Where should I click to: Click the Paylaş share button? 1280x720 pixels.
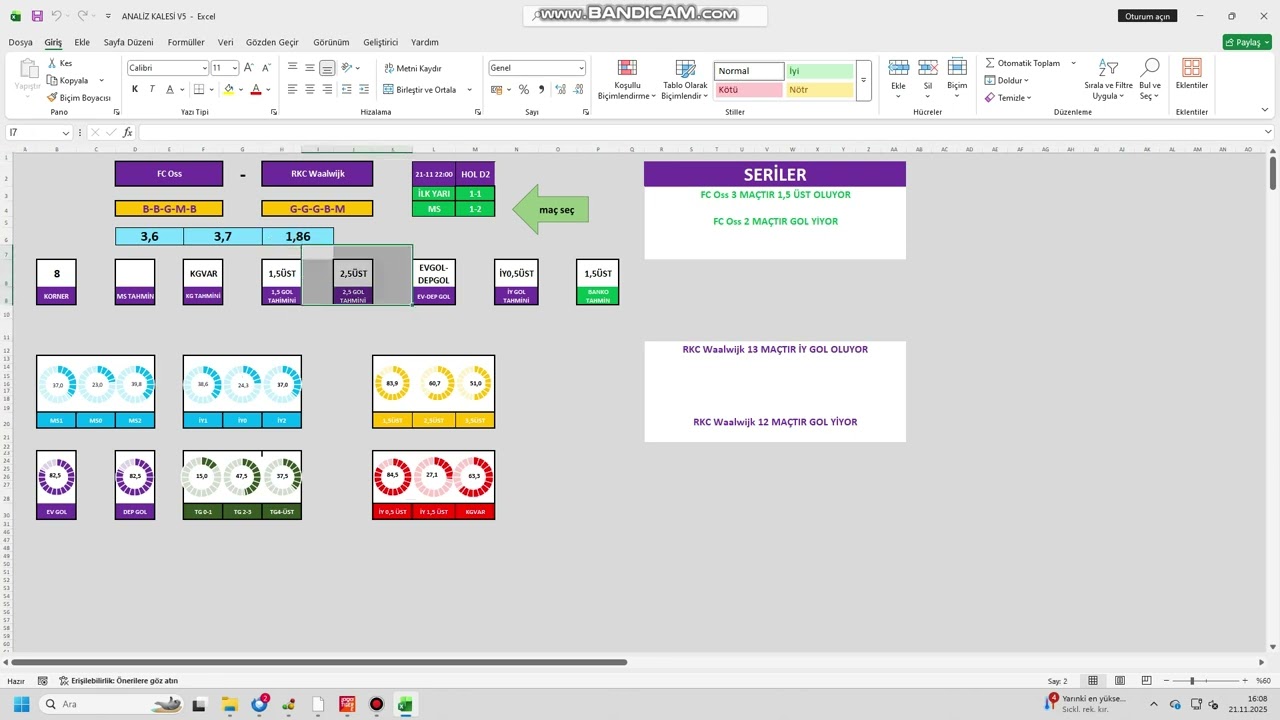click(x=1247, y=42)
